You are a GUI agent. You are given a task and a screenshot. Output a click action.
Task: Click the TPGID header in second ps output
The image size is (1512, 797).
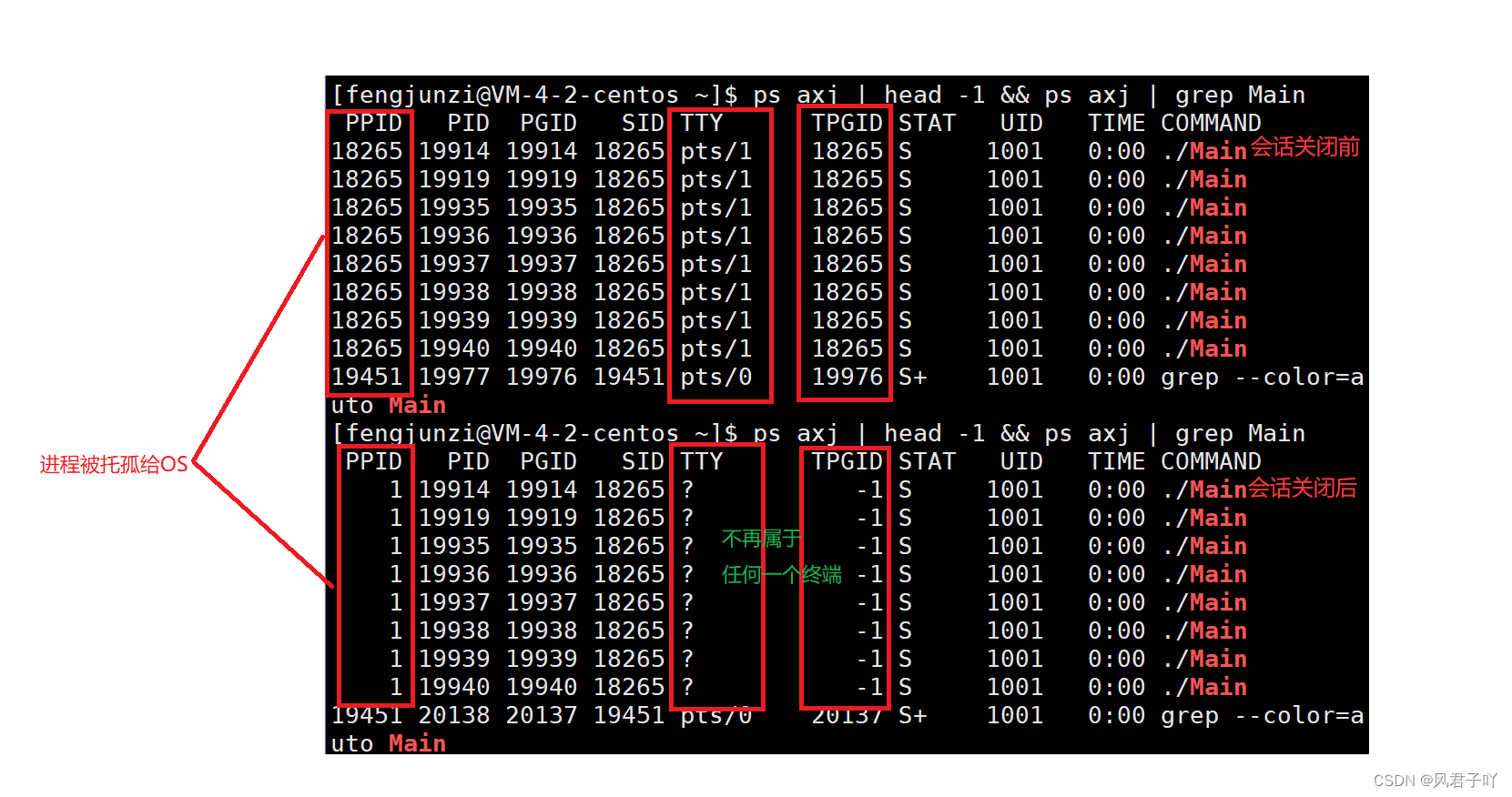[847, 461]
